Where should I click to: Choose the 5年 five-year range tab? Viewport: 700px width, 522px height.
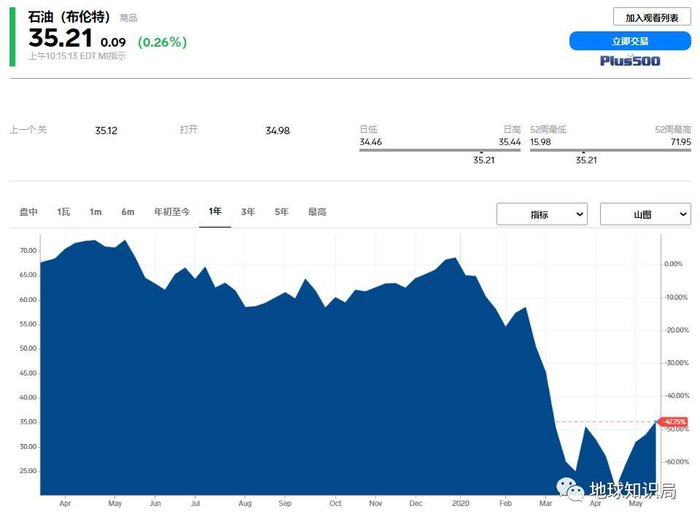click(x=282, y=212)
